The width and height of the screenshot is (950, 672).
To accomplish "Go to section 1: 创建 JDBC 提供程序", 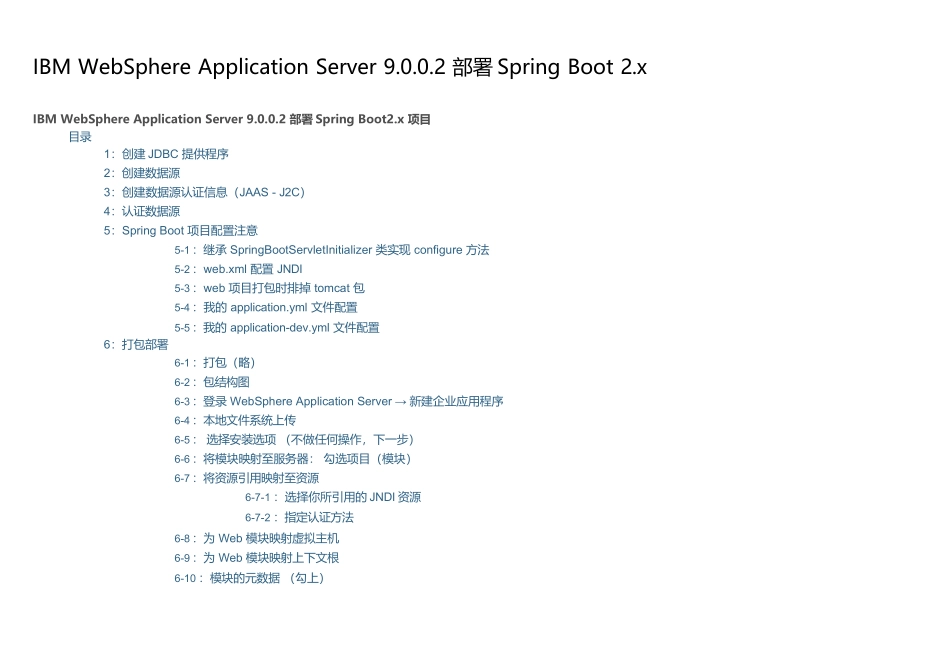I will 166,155.
